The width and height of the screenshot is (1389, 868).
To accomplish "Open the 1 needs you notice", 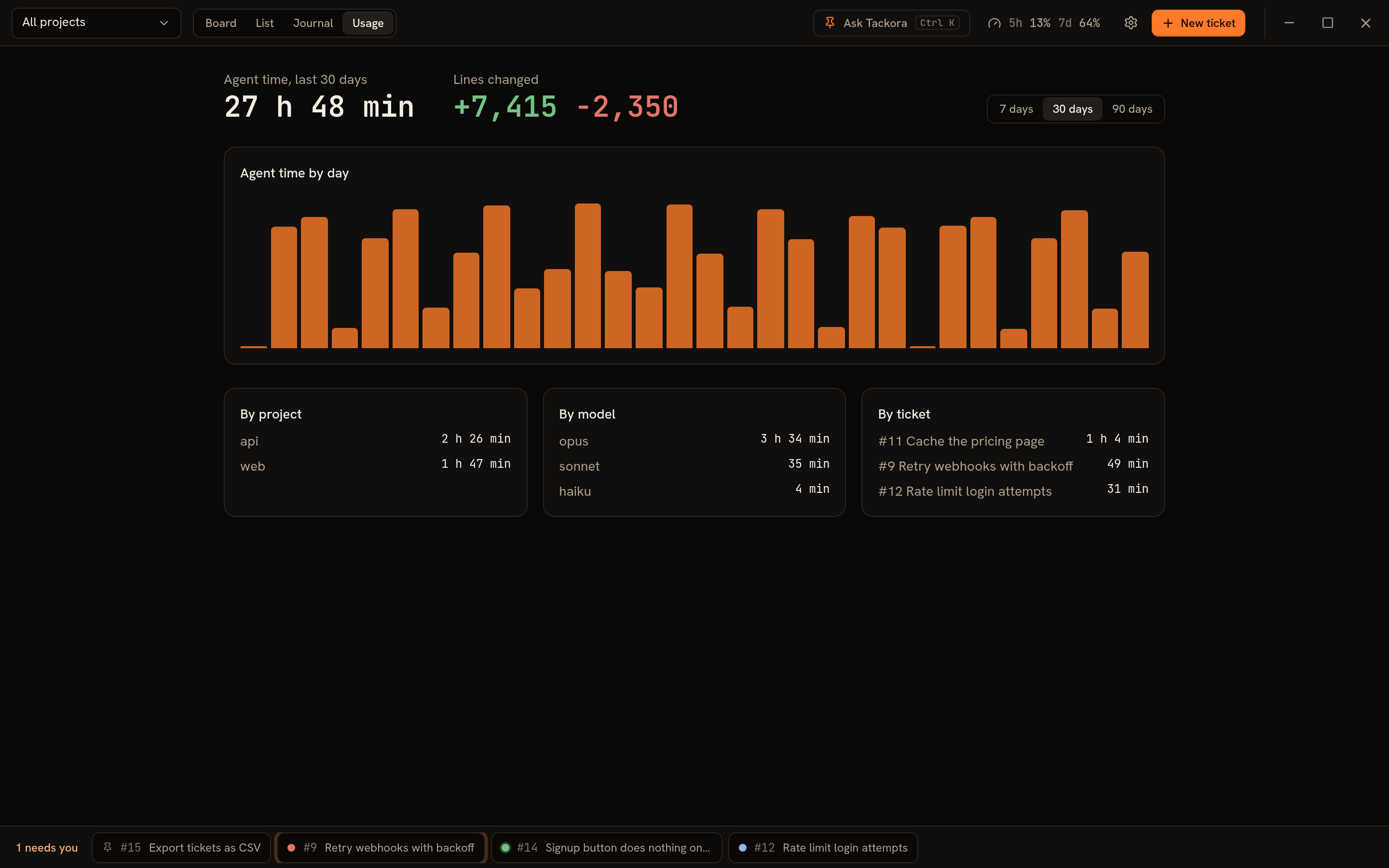I will point(47,847).
